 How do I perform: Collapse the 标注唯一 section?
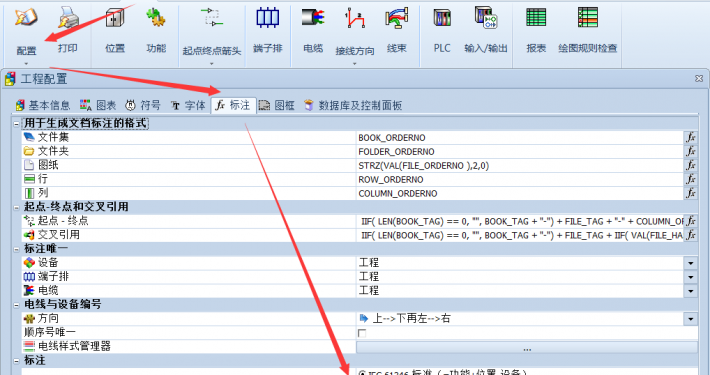(16, 249)
